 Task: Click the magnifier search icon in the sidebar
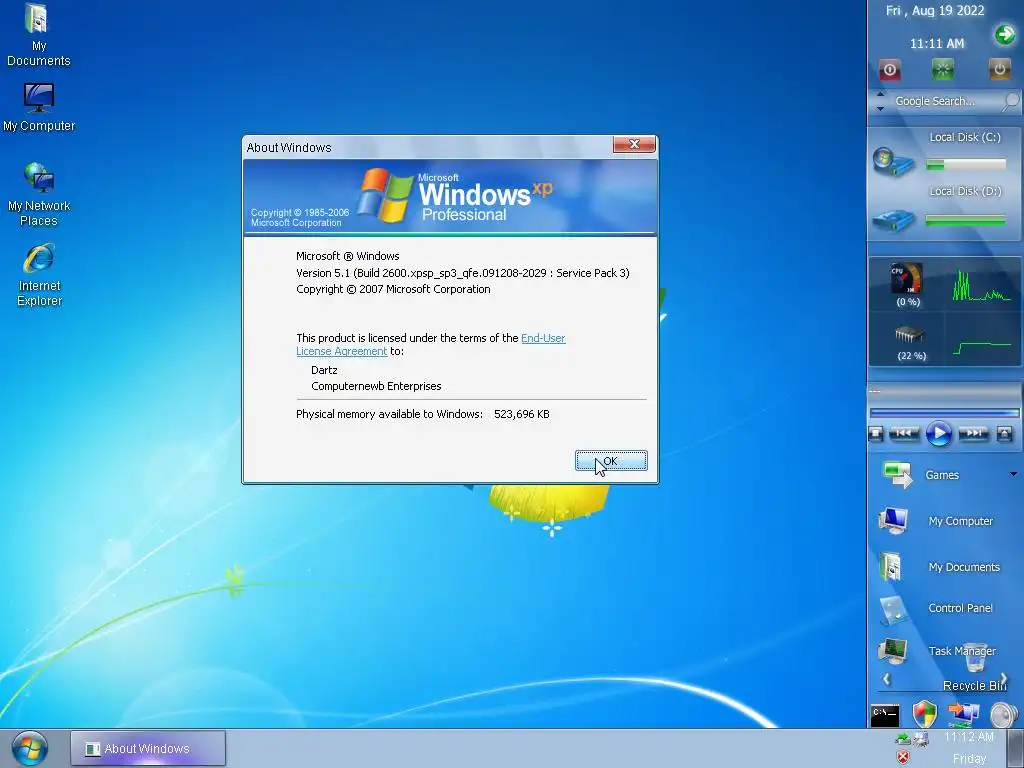click(1010, 101)
